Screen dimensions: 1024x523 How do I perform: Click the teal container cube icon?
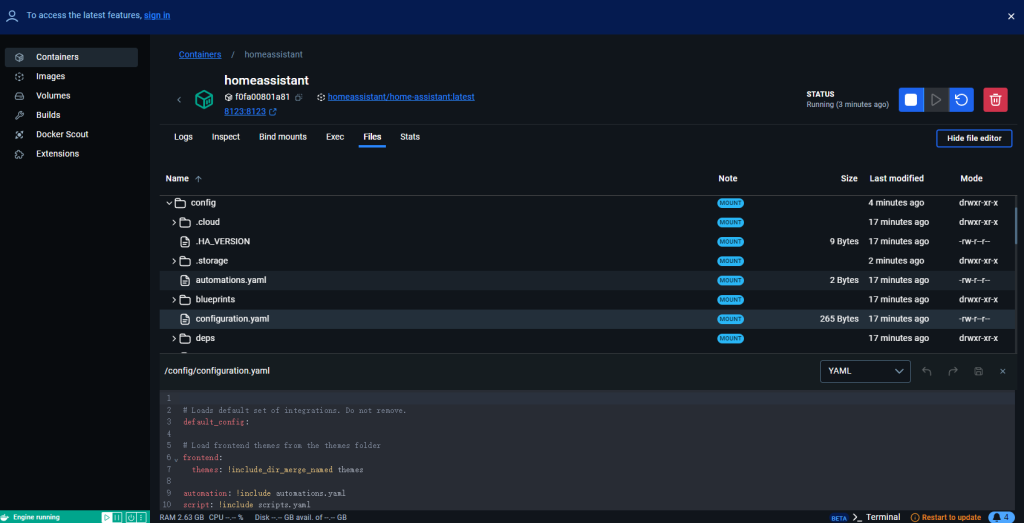(204, 99)
